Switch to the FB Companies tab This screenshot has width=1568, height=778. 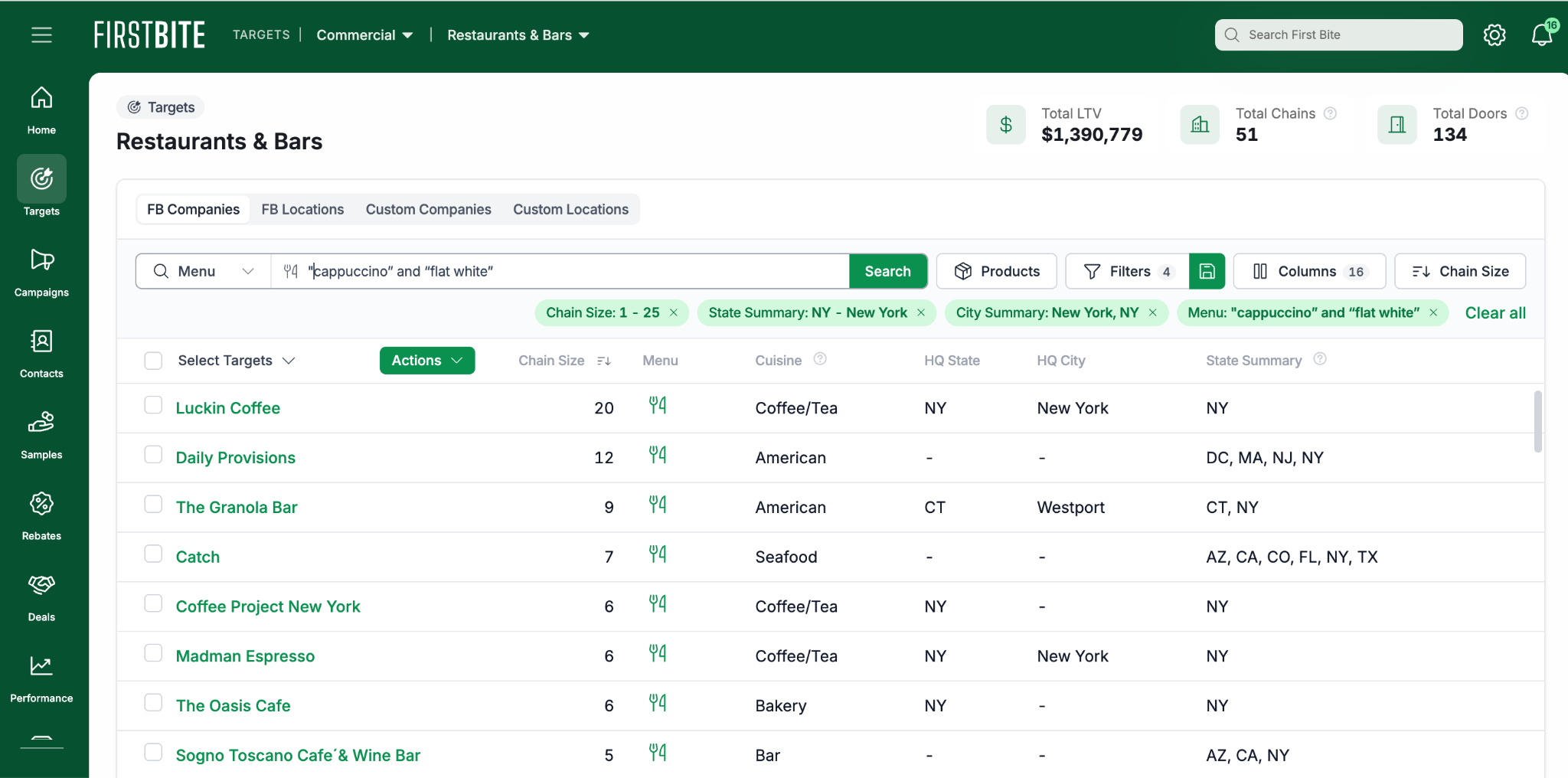pyautogui.click(x=193, y=210)
